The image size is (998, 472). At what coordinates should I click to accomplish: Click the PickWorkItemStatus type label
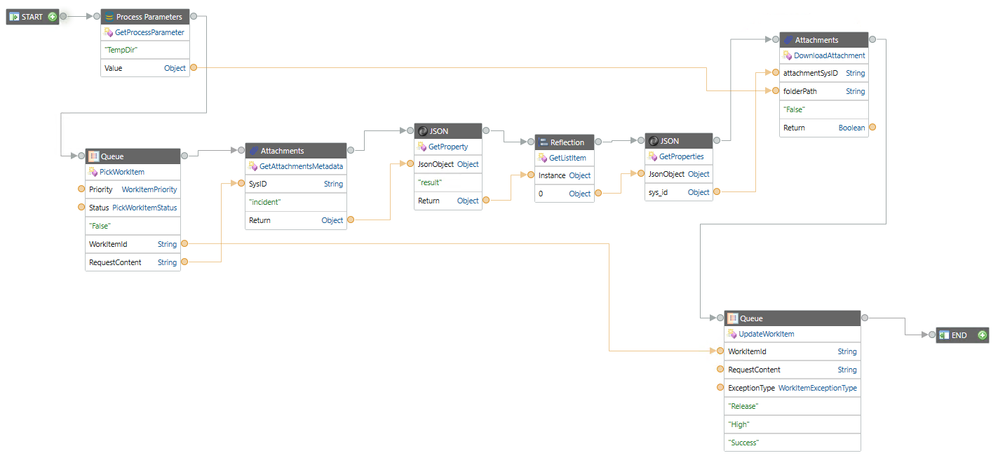click(144, 207)
